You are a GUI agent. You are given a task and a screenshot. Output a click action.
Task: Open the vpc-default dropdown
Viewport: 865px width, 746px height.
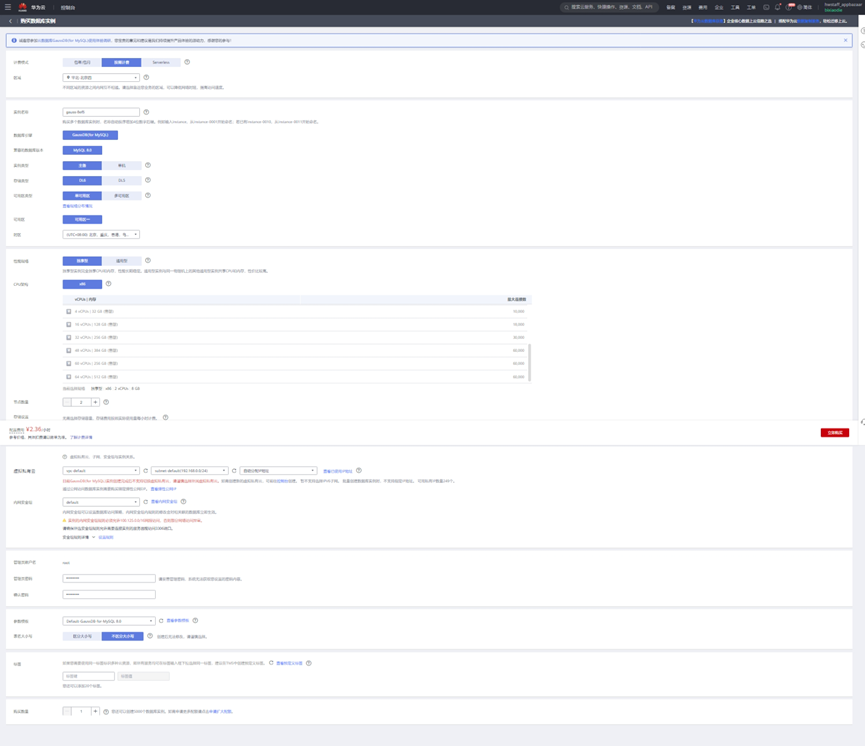click(101, 471)
